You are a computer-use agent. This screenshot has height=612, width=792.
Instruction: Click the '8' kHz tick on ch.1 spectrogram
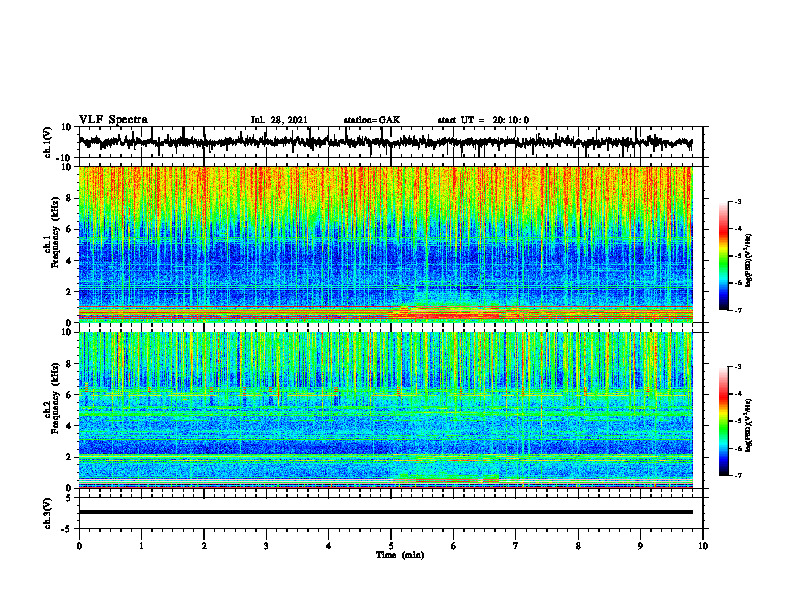pyautogui.click(x=69, y=198)
